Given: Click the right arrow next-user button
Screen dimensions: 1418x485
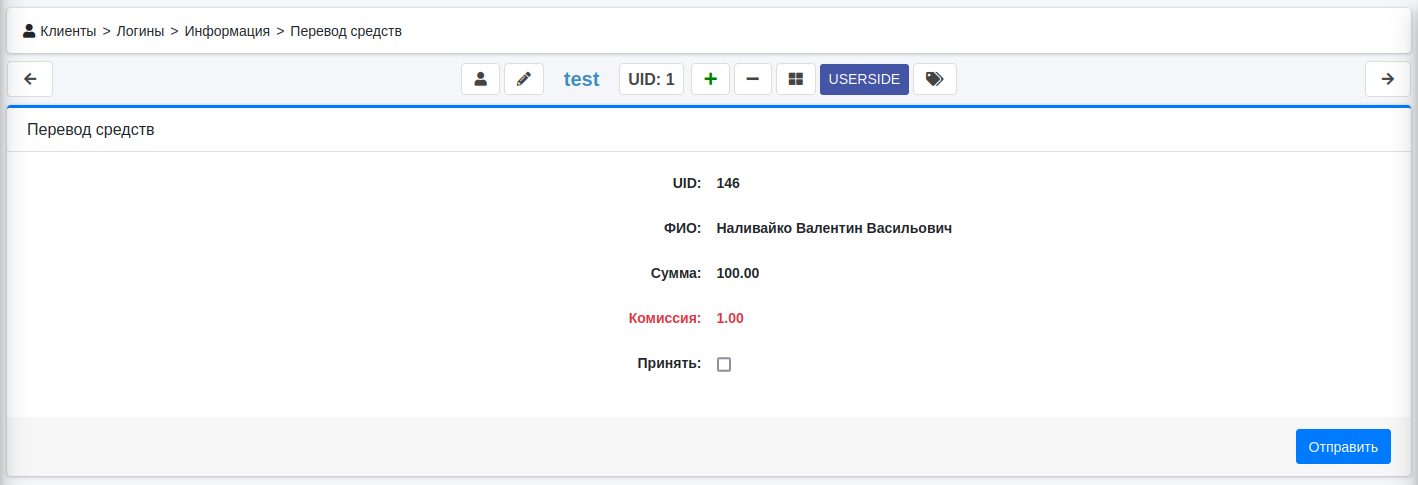Looking at the screenshot, I should [1387, 79].
